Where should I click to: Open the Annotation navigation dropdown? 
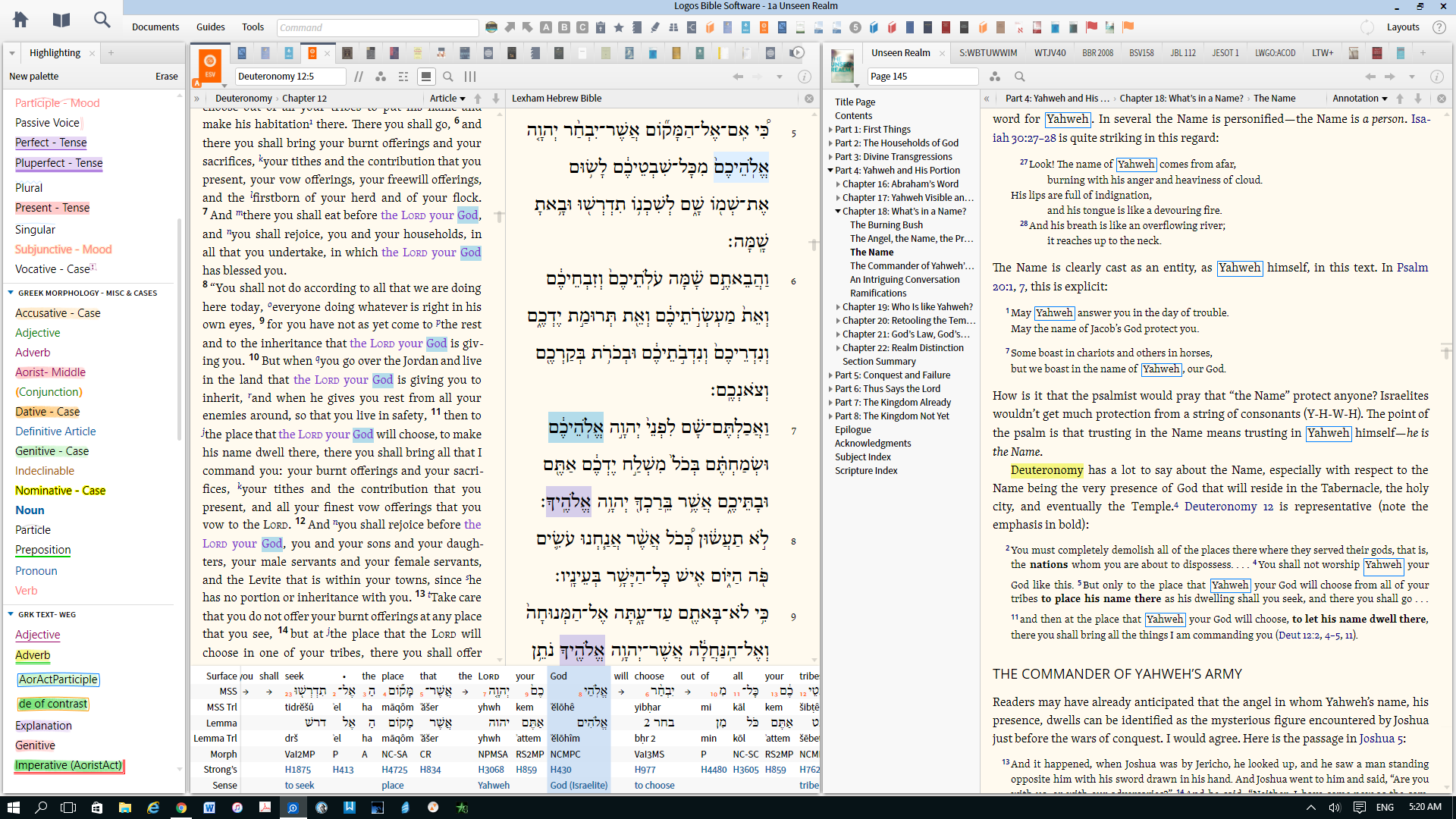tap(1360, 99)
